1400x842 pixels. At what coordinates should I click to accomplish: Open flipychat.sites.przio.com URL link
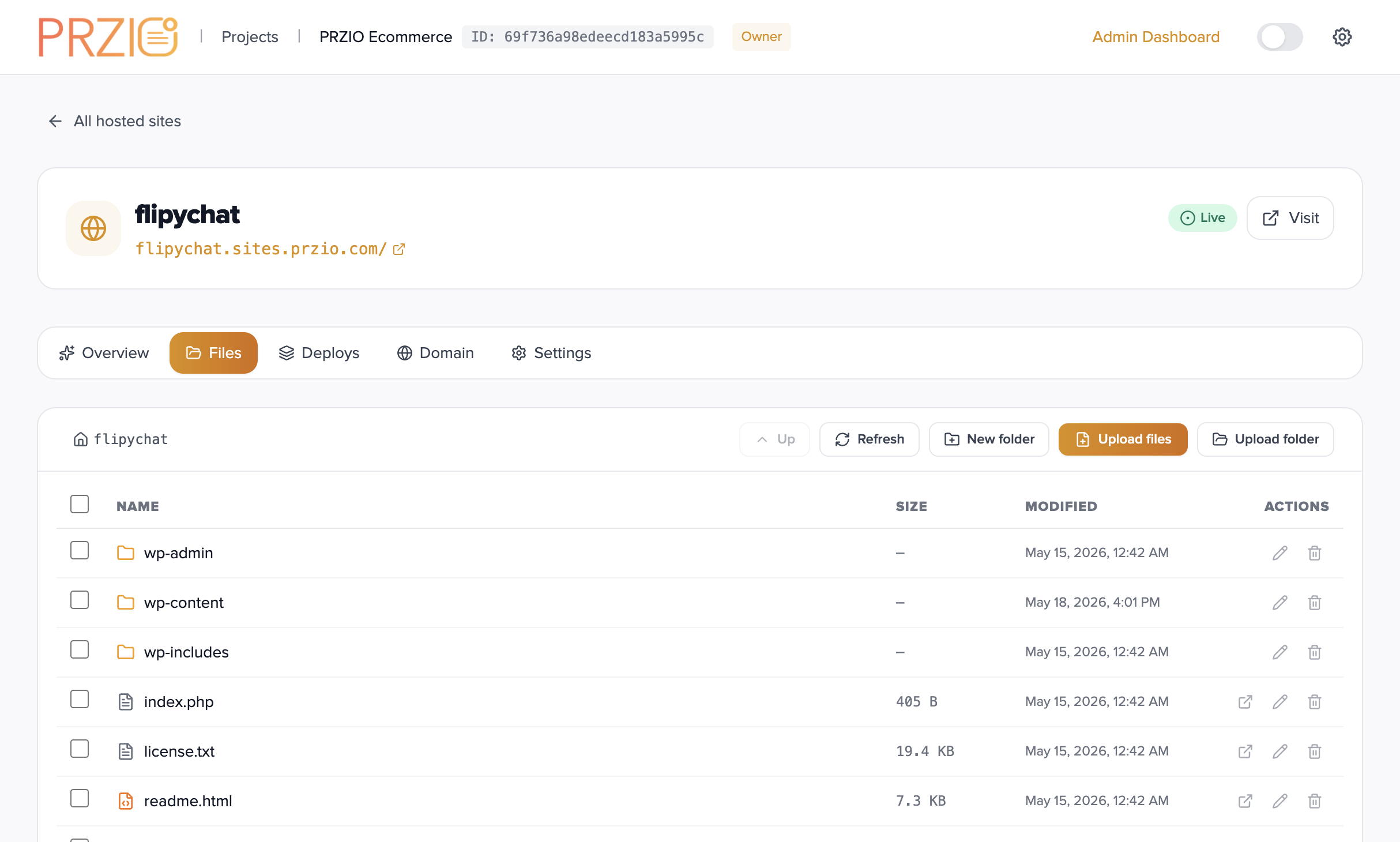coord(261,249)
